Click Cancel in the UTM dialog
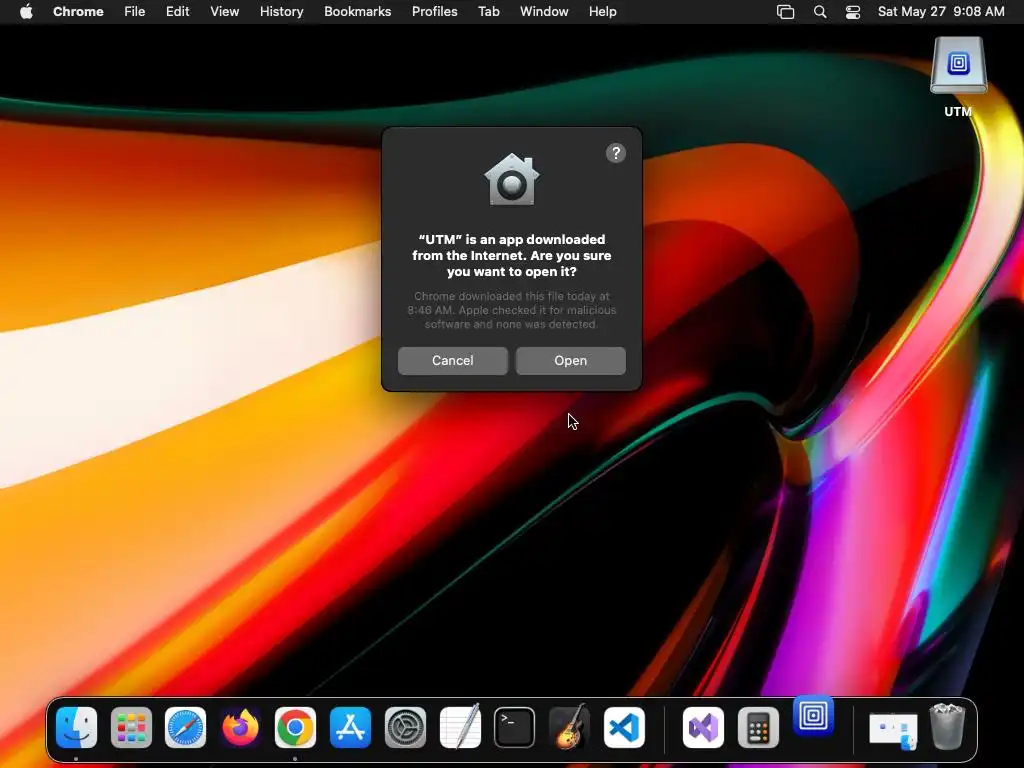The image size is (1024, 768). pos(453,360)
